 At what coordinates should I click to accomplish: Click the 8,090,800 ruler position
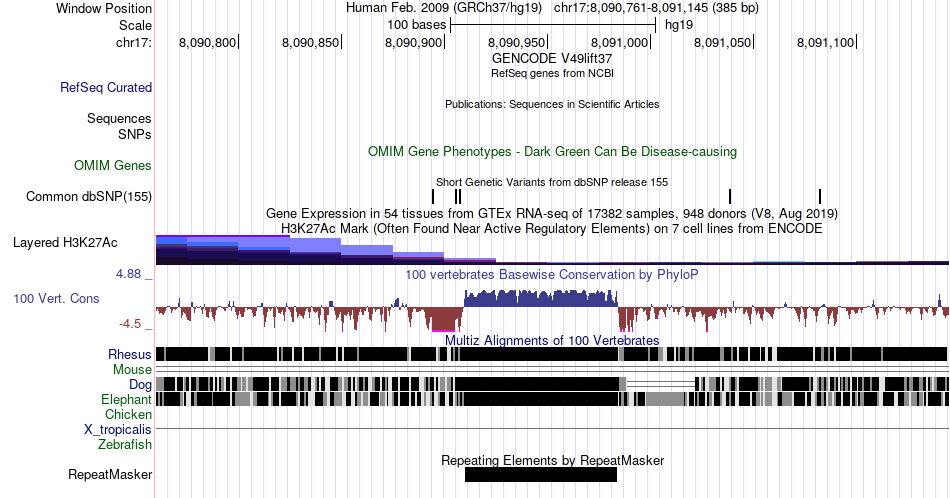tap(207, 42)
